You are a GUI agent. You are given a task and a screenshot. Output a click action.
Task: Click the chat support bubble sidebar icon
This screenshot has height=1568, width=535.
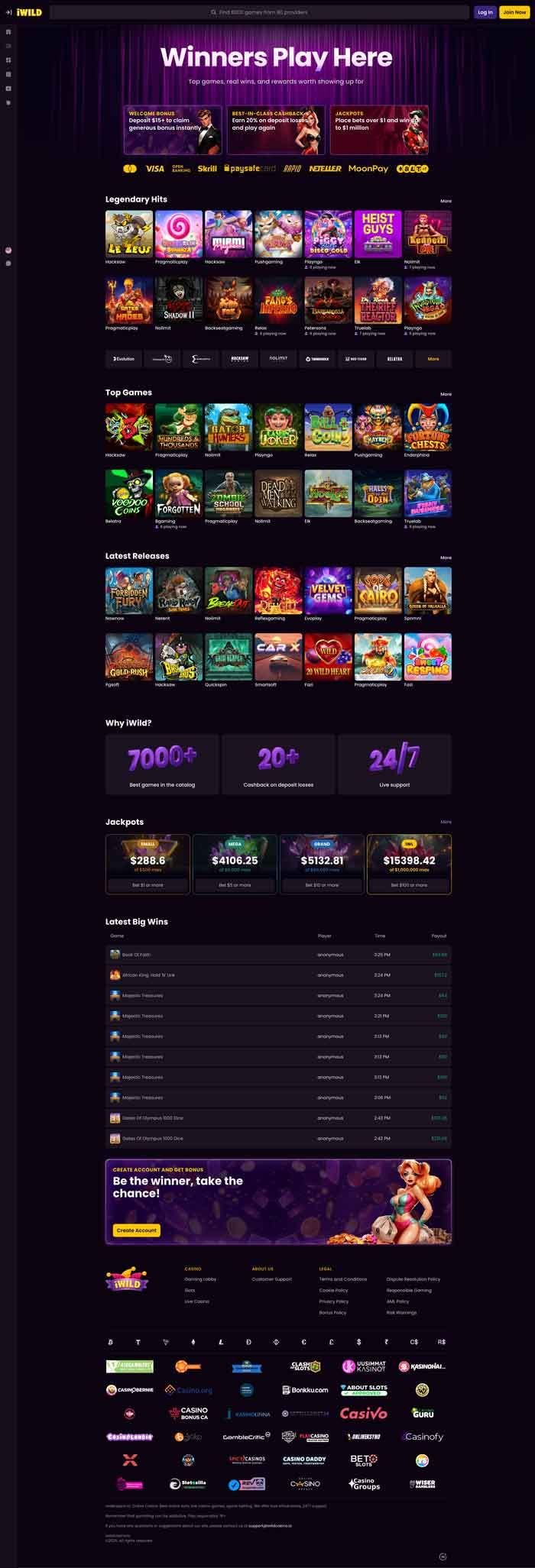point(8,263)
